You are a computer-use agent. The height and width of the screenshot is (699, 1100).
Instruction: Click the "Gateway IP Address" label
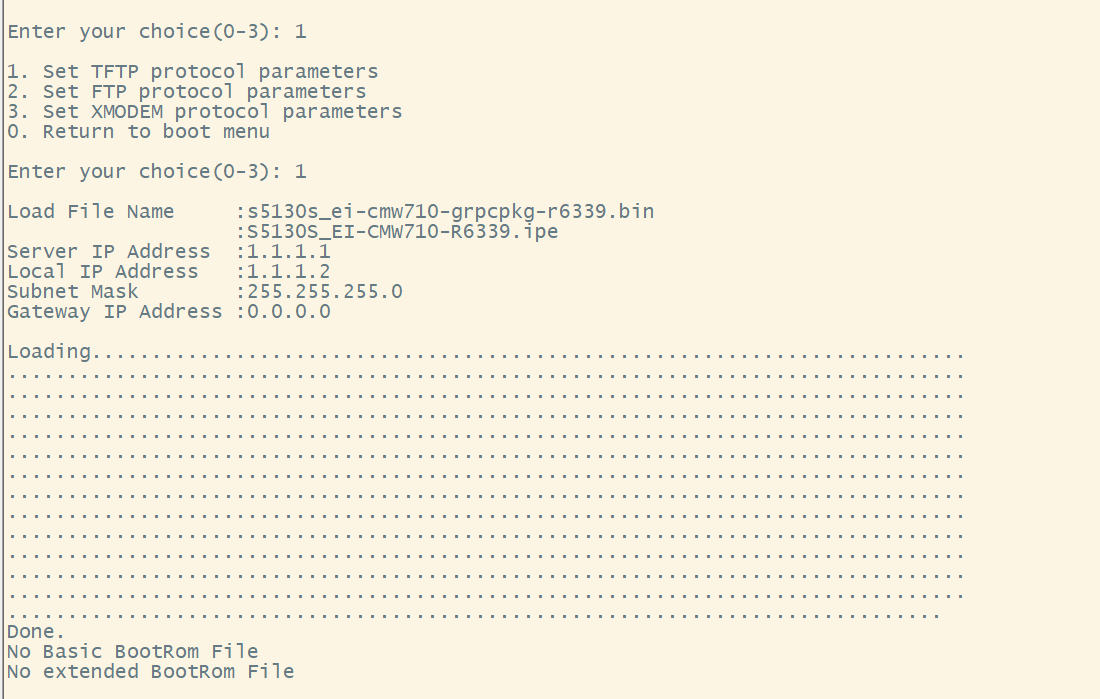pyautogui.click(x=114, y=312)
